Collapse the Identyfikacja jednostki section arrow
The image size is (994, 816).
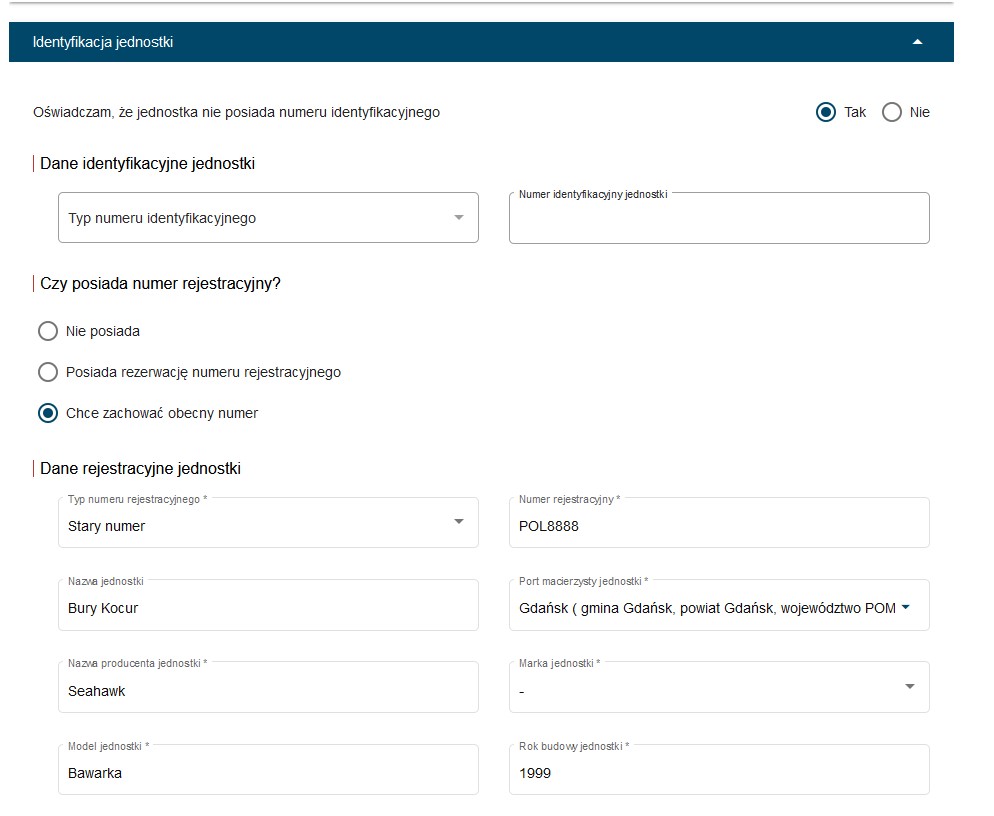click(x=917, y=42)
